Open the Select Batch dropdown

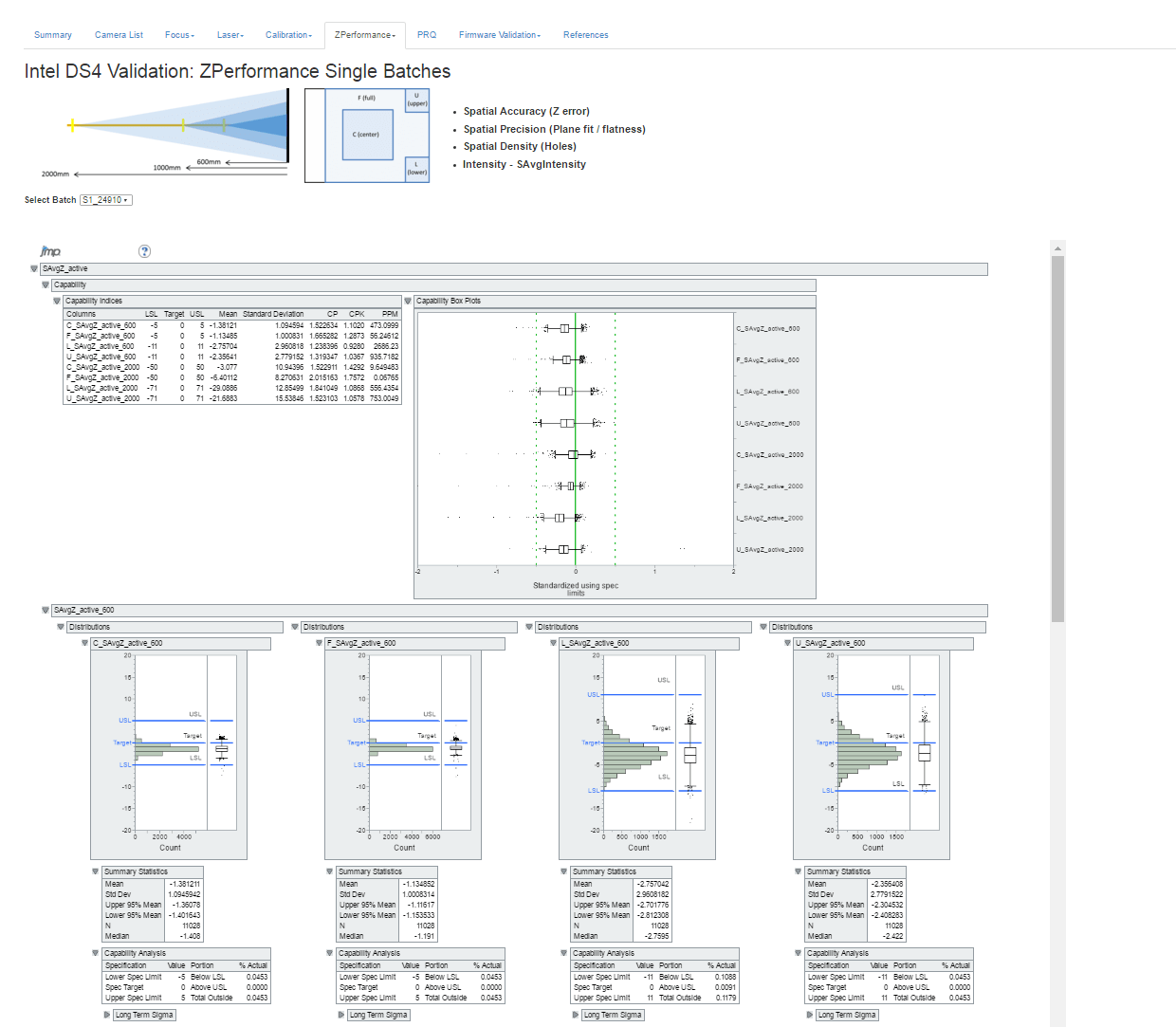pyautogui.click(x=106, y=200)
